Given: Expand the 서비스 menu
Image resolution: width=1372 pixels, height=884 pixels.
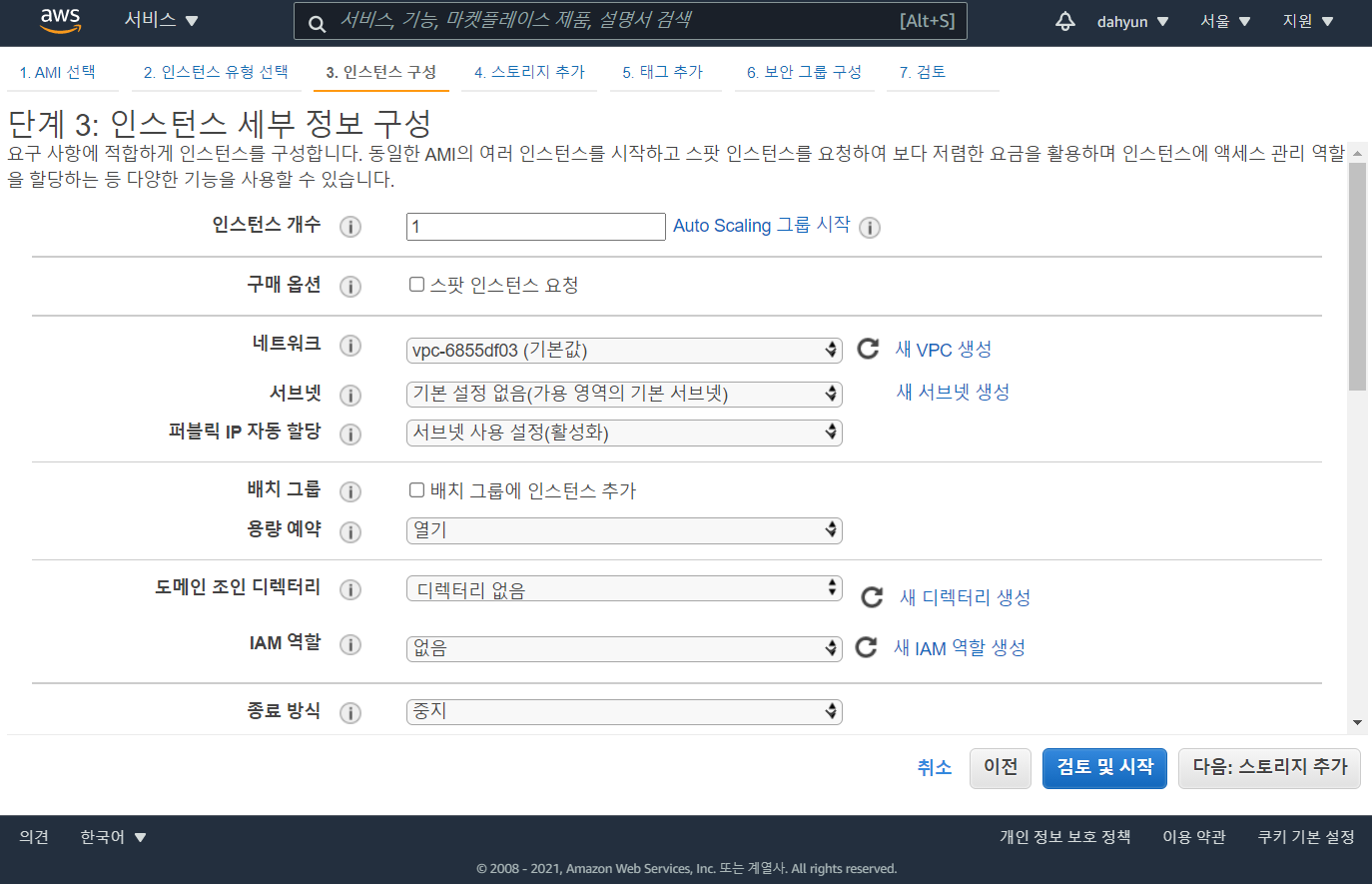Looking at the screenshot, I should coord(161,20).
